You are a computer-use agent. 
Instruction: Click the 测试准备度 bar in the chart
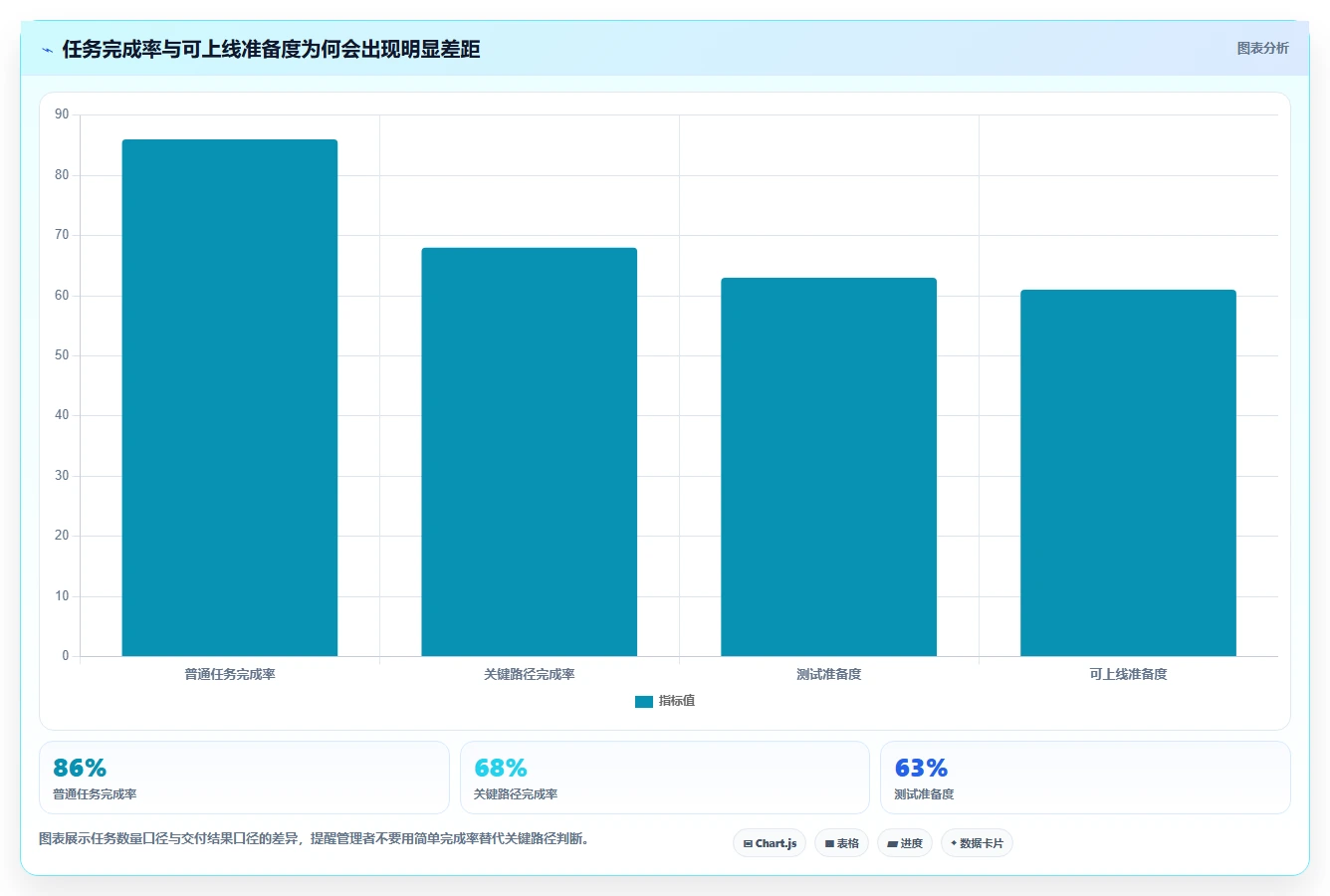829,467
